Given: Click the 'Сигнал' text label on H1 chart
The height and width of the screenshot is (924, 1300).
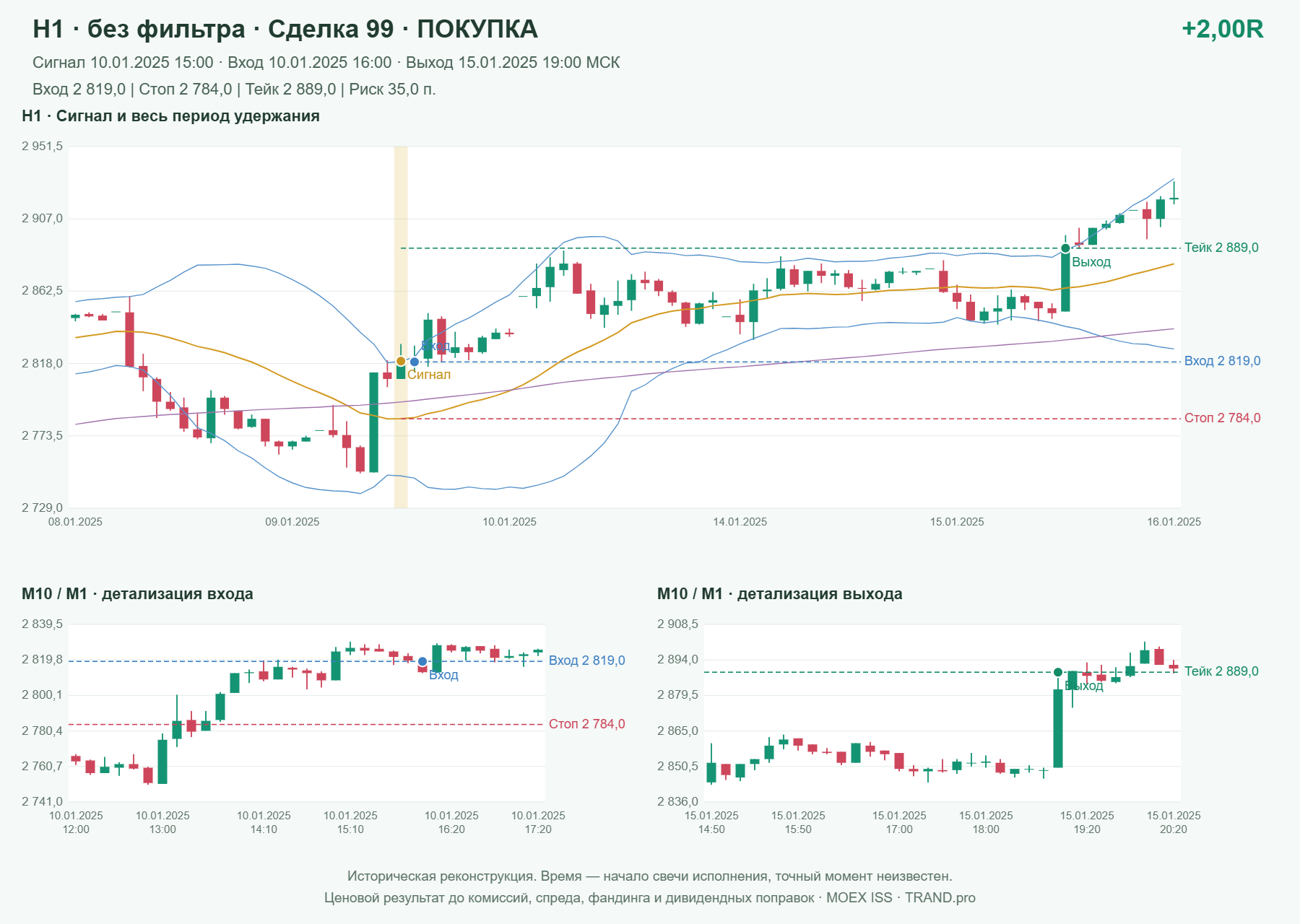Looking at the screenshot, I should point(429,375).
